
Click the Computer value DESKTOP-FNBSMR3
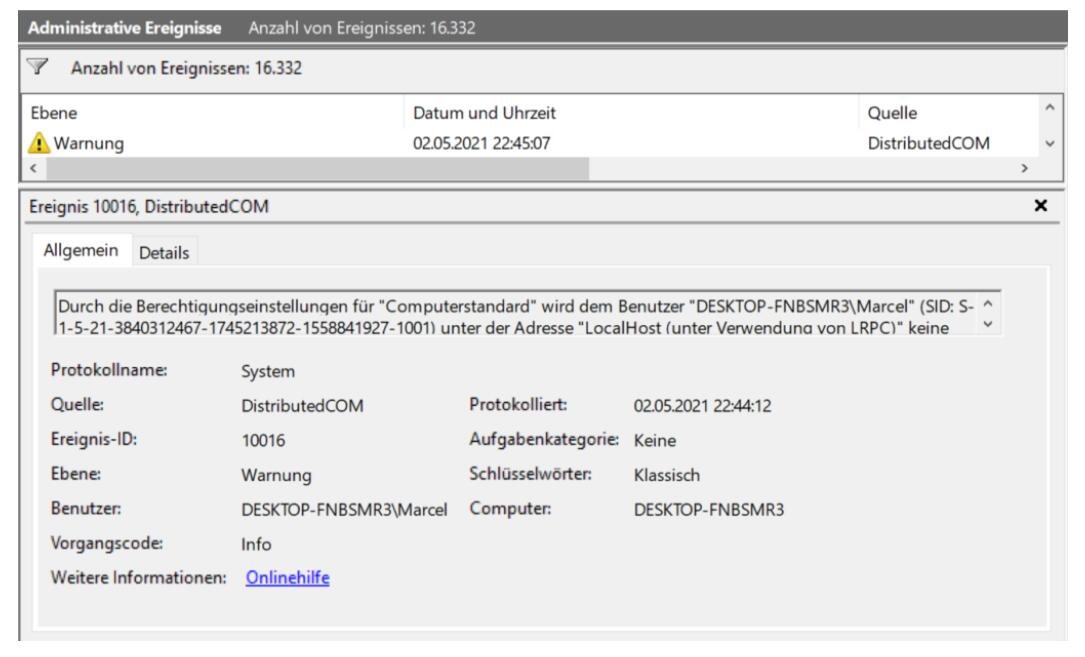[x=709, y=508]
